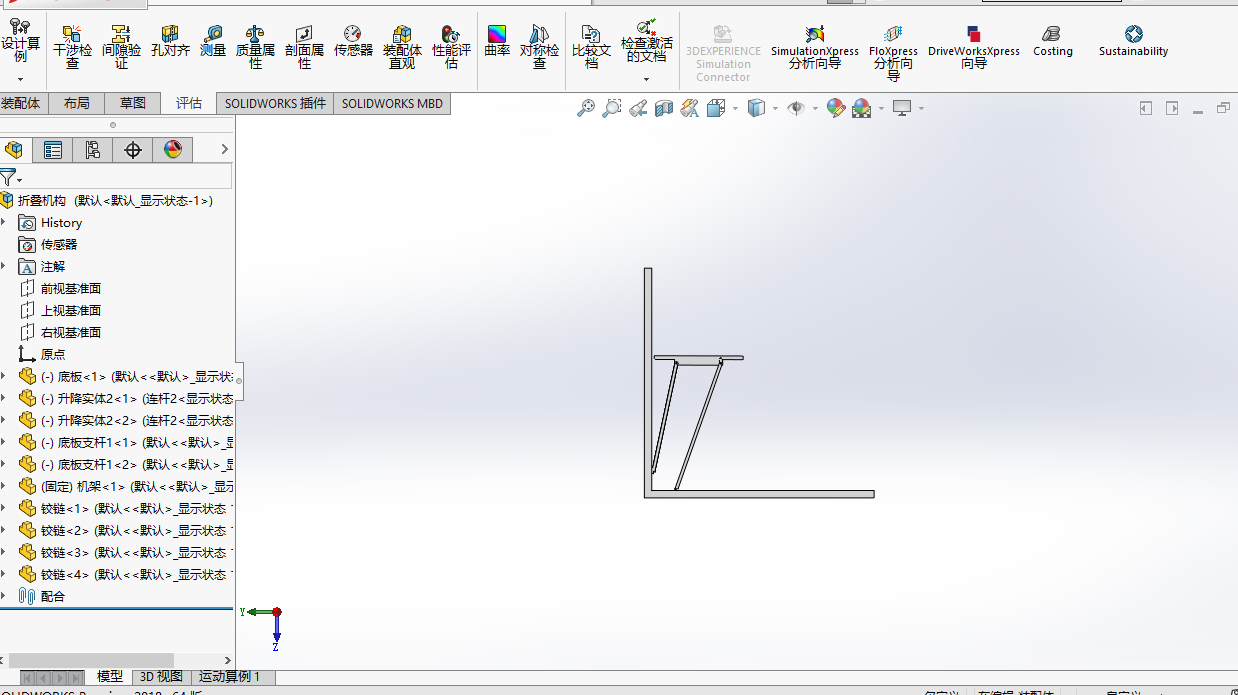The height and width of the screenshot is (695, 1238).
Task: Expand the History folder in tree
Action: (4, 222)
